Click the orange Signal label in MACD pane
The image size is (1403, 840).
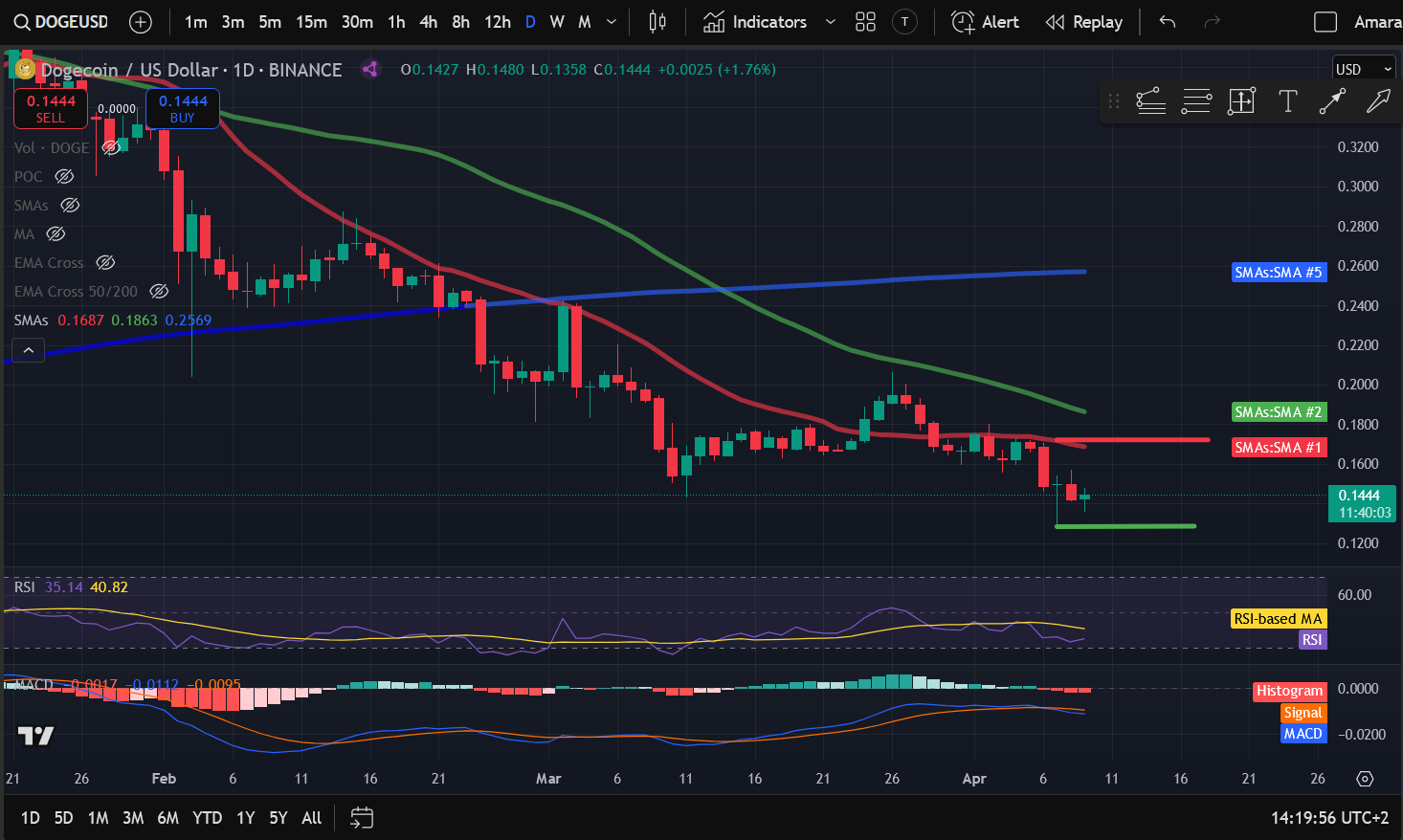pos(1303,713)
